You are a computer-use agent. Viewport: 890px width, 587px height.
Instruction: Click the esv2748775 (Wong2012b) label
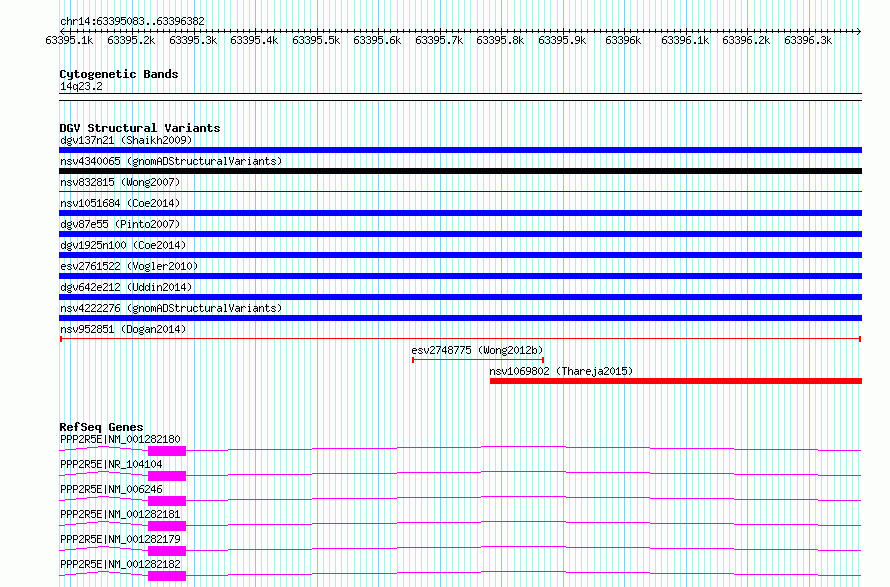(477, 350)
